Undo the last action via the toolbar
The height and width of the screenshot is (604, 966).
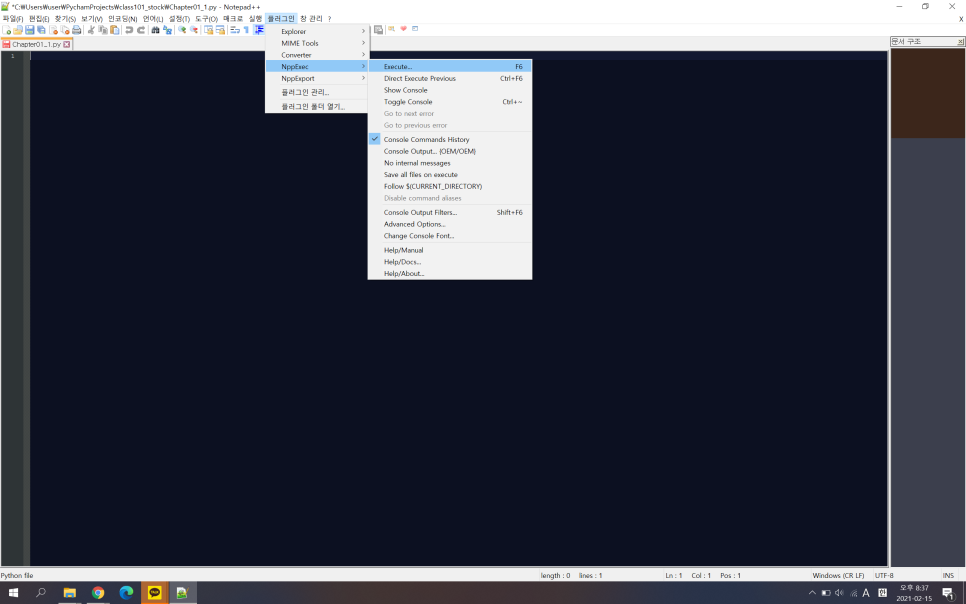[x=129, y=30]
